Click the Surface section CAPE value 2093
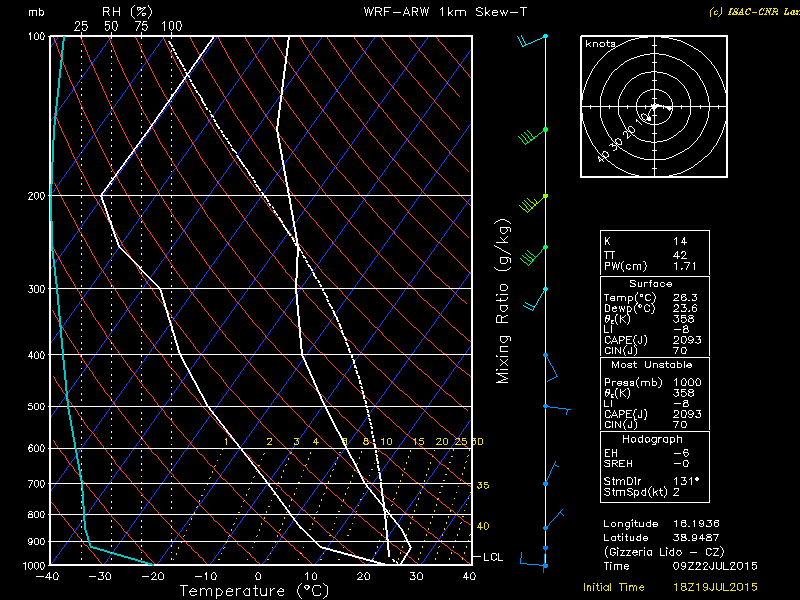800x600 pixels. 687,340
